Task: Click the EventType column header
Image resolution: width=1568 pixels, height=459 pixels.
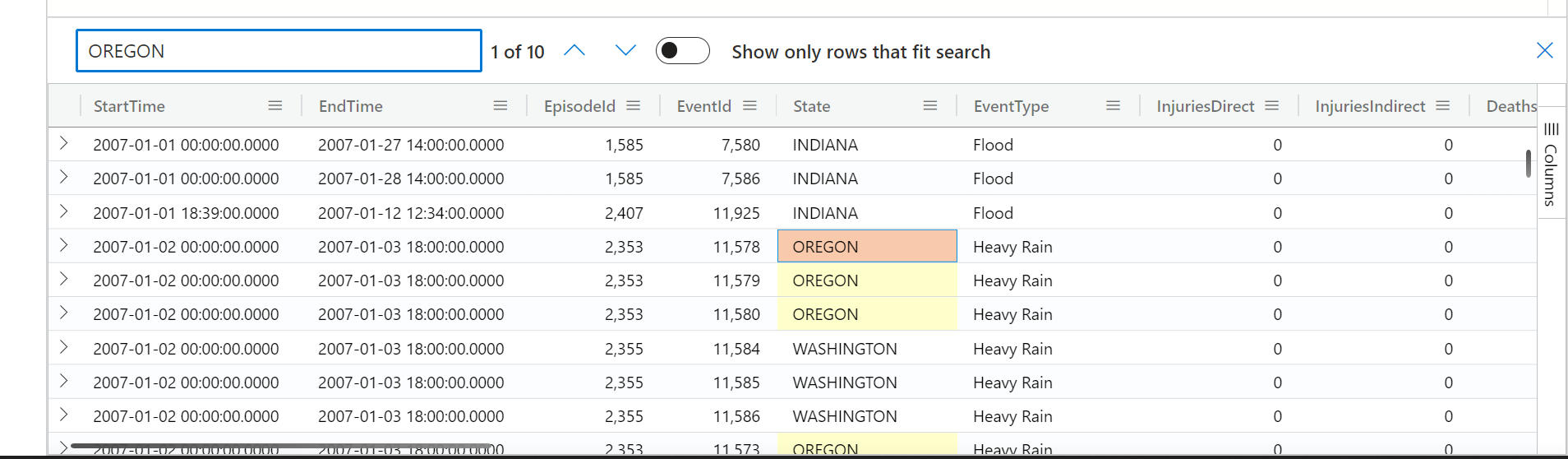Action: click(x=1012, y=106)
